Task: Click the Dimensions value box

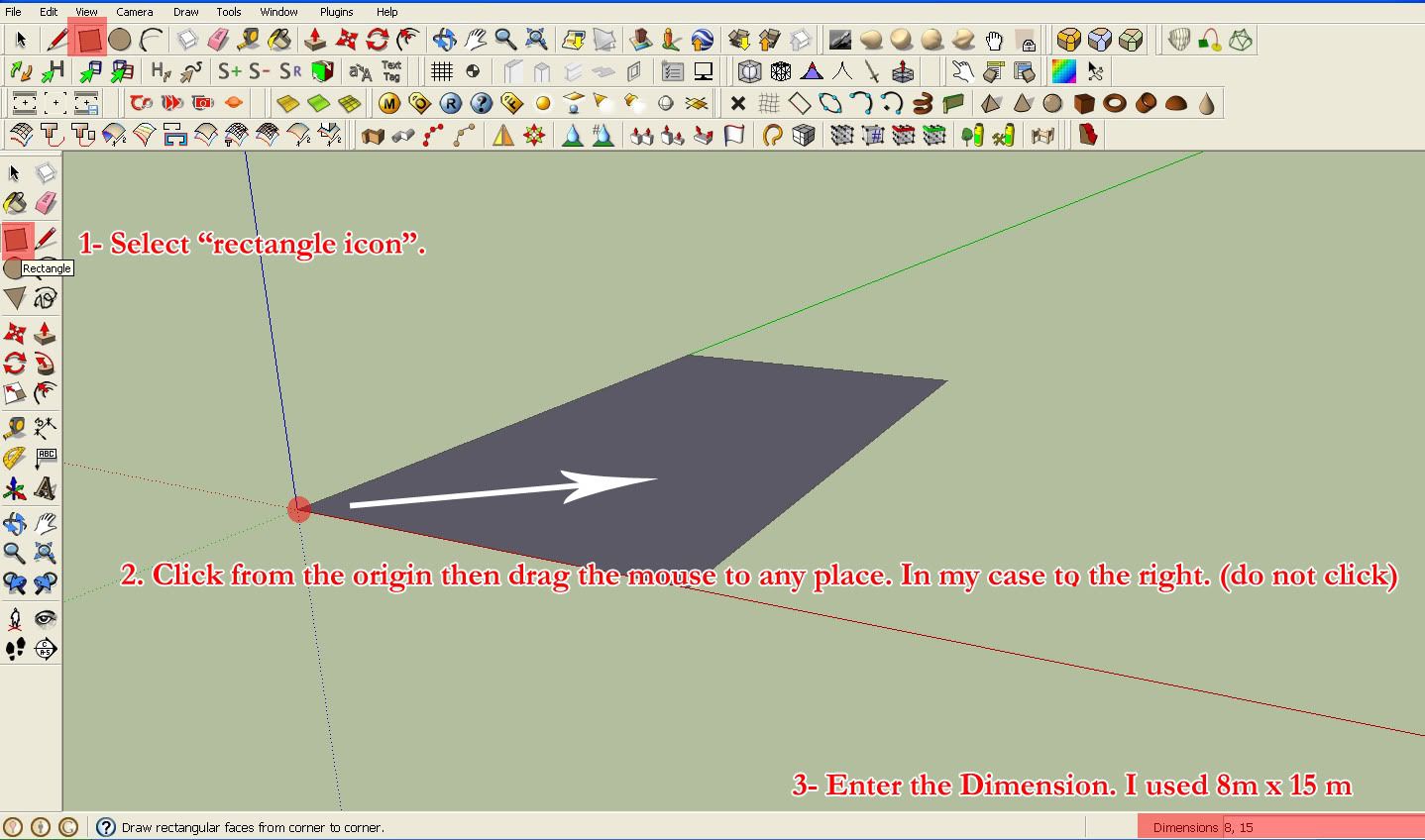Action: pos(1322,827)
